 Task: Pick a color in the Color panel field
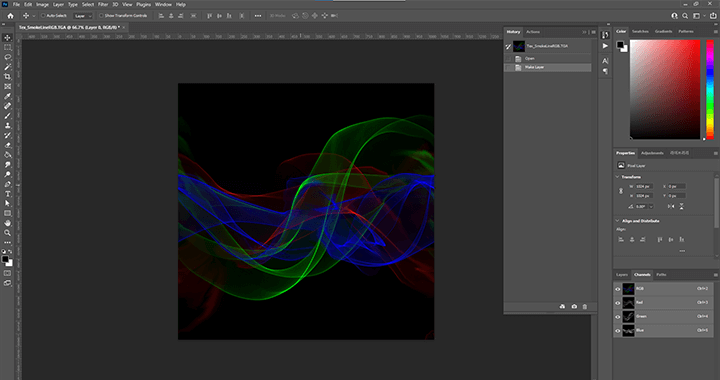pyautogui.click(x=665, y=89)
